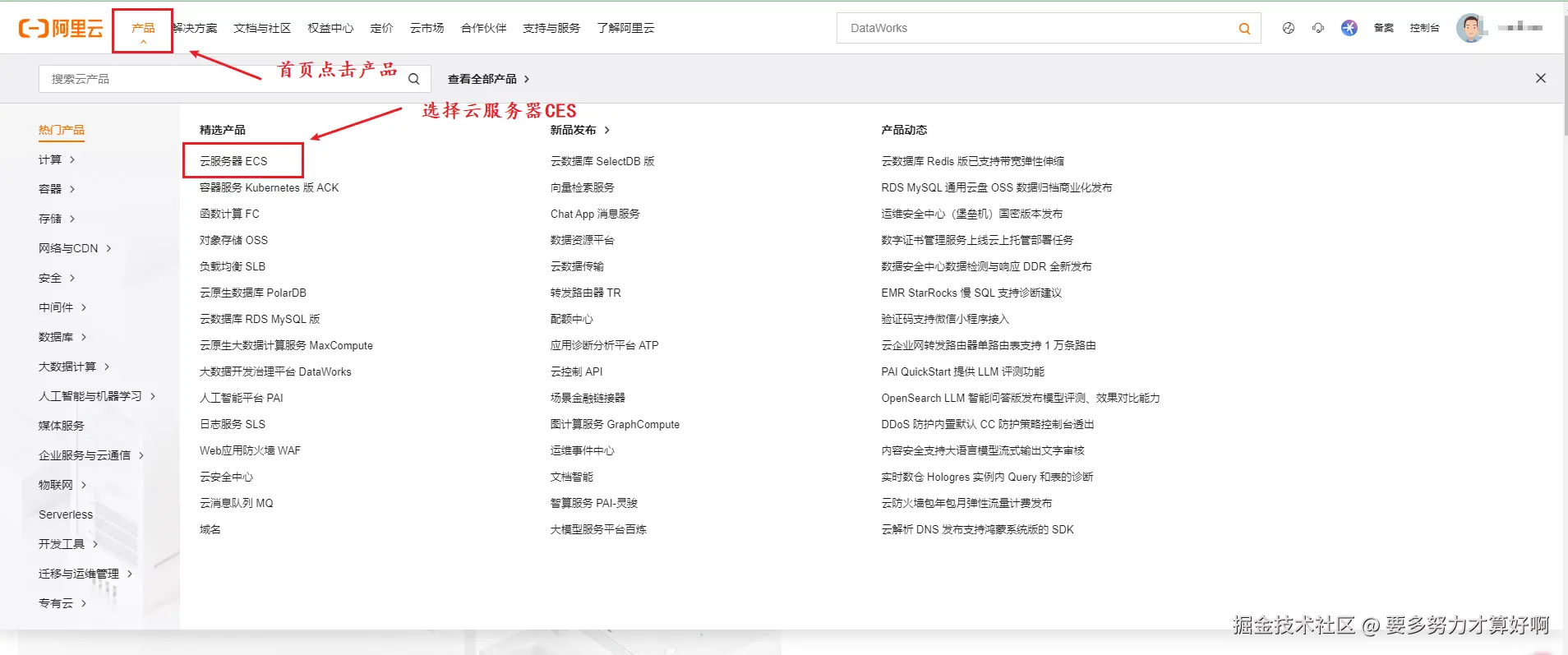Open 对象存储 OSS product
1568x655 pixels.
click(x=233, y=240)
